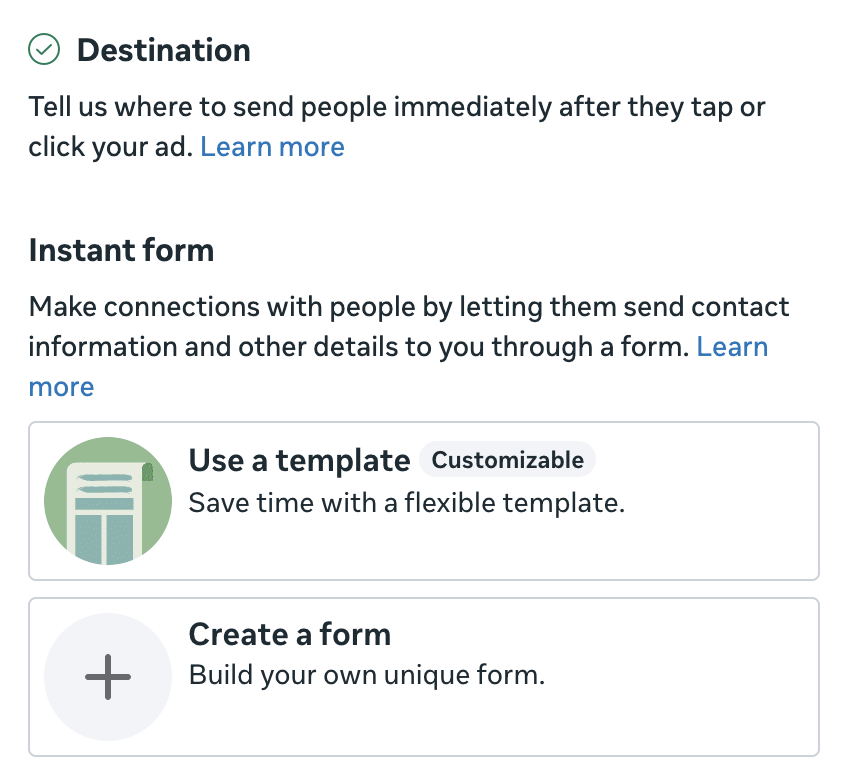Open the Learn more link about ad destination
Viewport: 850px width, 772px height.
(x=272, y=147)
